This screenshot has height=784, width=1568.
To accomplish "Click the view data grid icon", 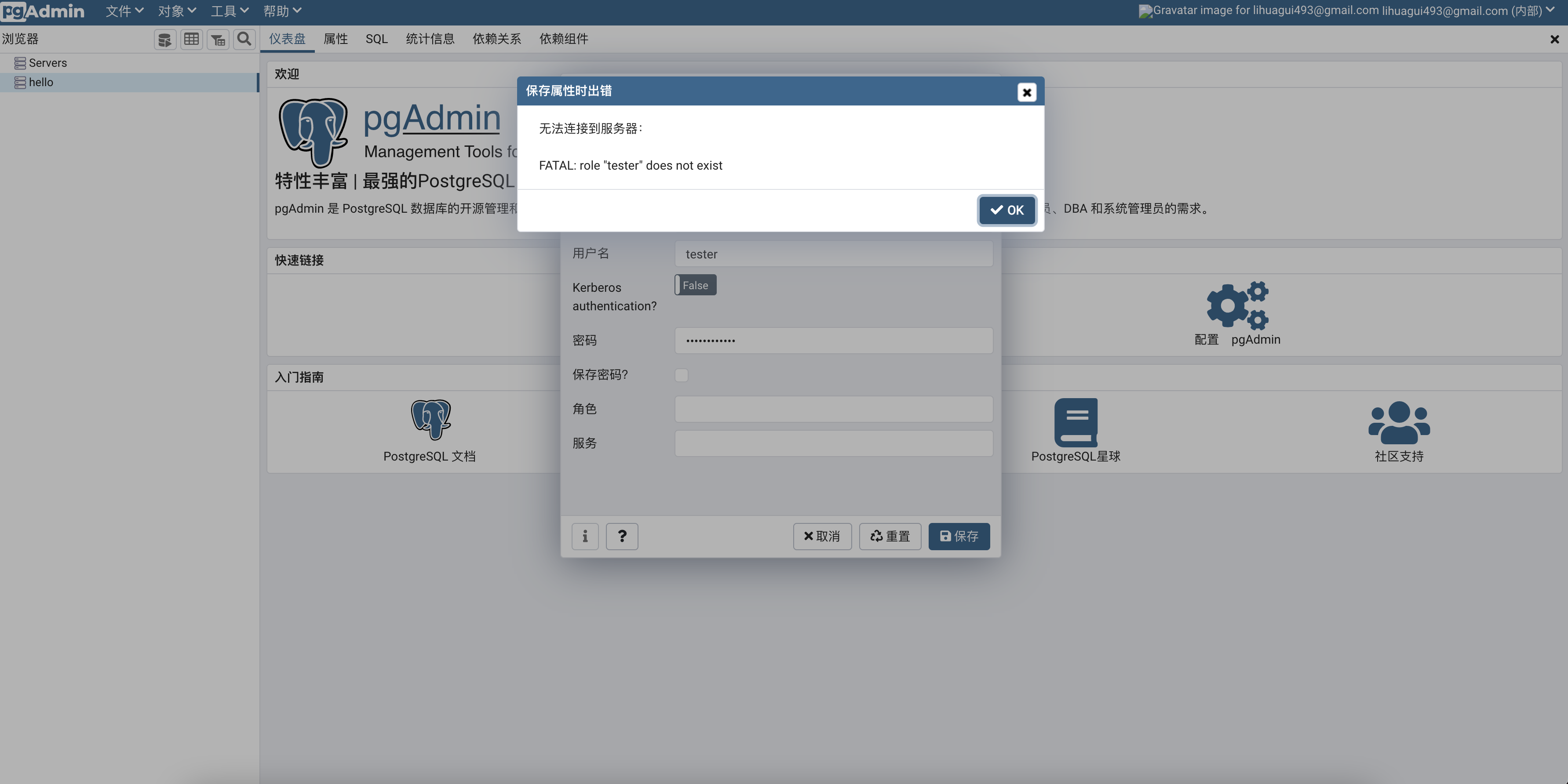I will 191,40.
